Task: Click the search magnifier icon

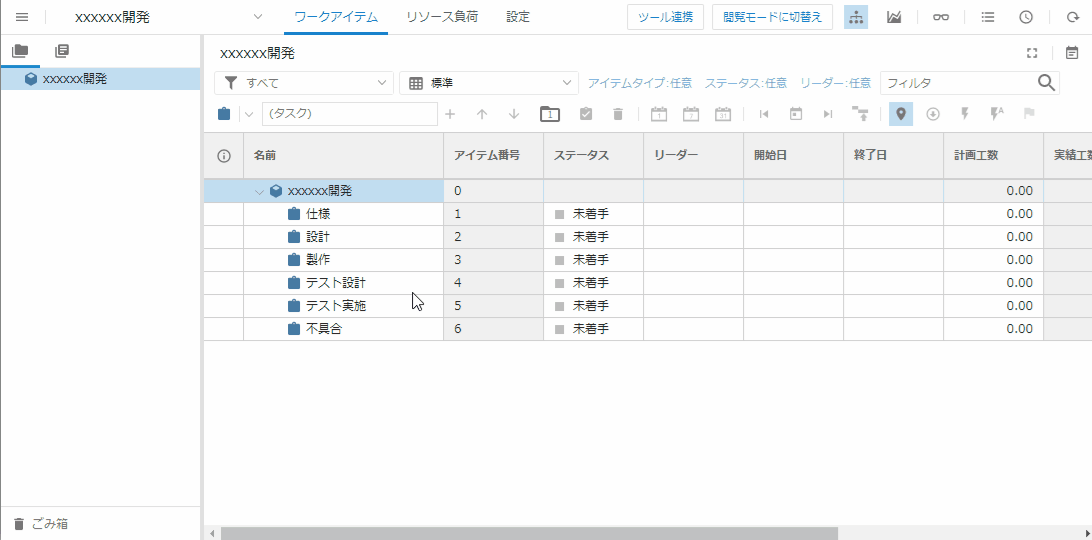Action: click(1046, 83)
